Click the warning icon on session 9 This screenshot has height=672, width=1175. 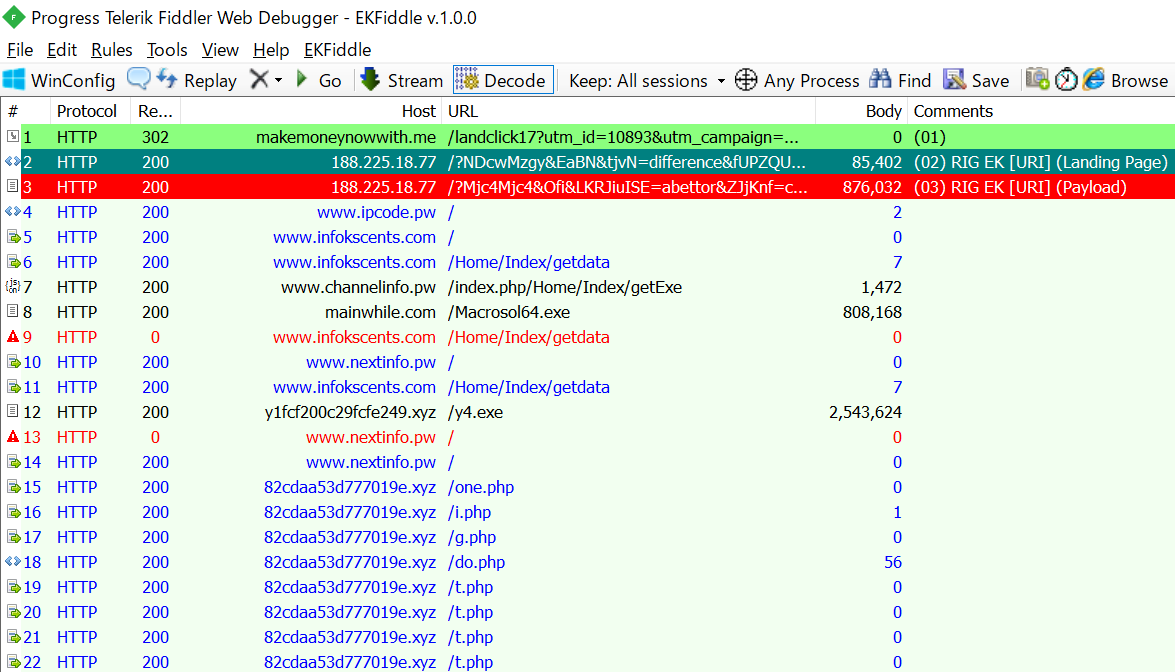click(x=13, y=336)
